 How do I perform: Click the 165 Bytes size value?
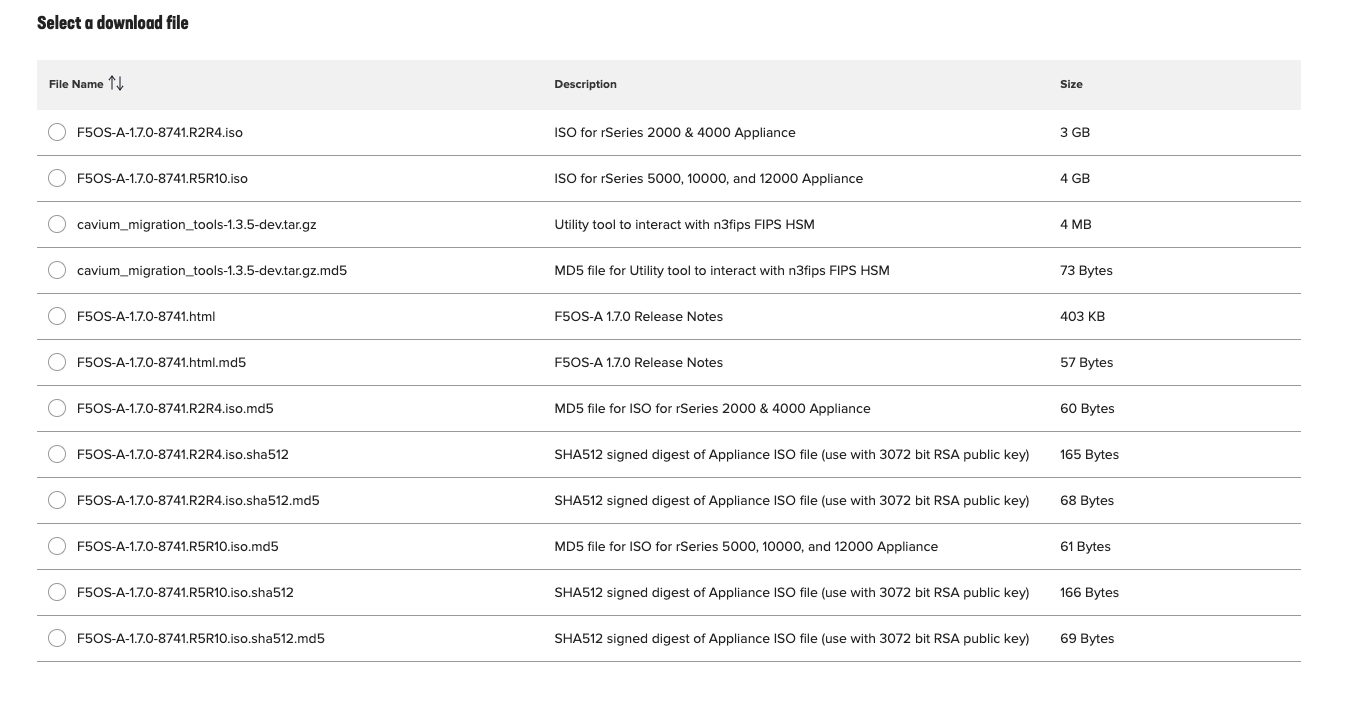tap(1089, 454)
